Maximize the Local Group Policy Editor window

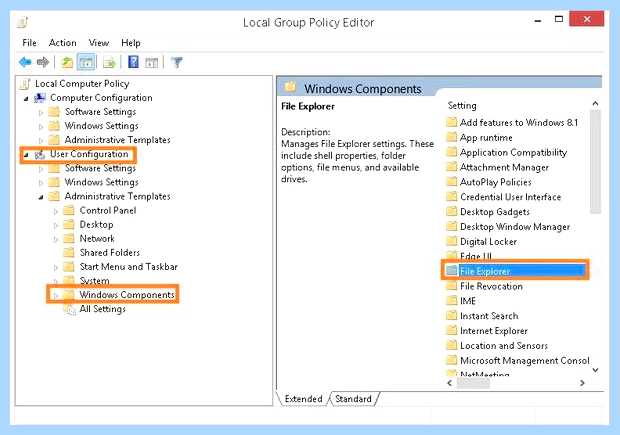coord(559,19)
